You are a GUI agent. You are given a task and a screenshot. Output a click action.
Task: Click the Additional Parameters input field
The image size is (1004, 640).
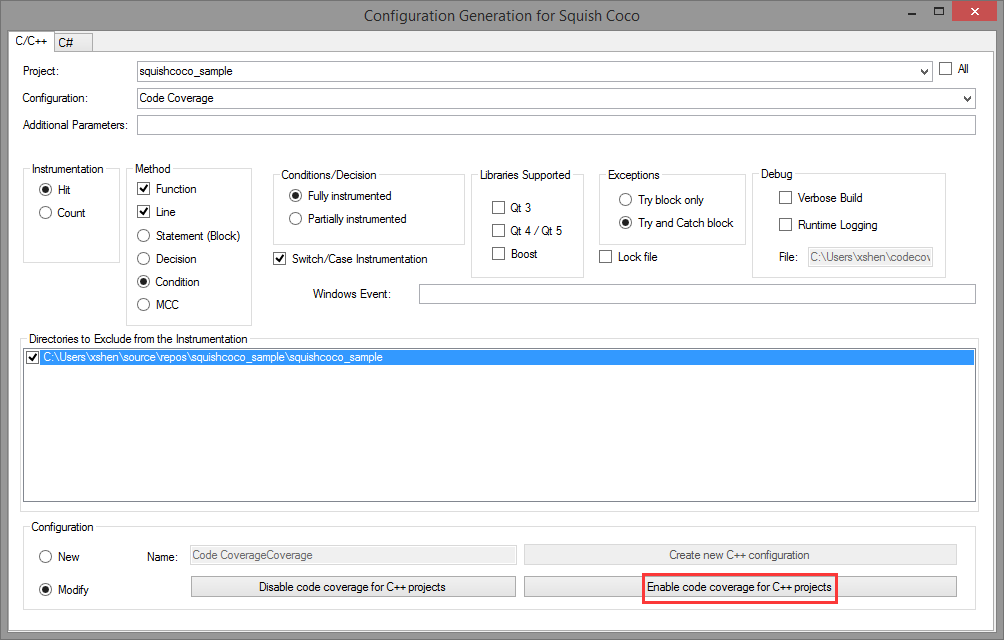point(555,125)
